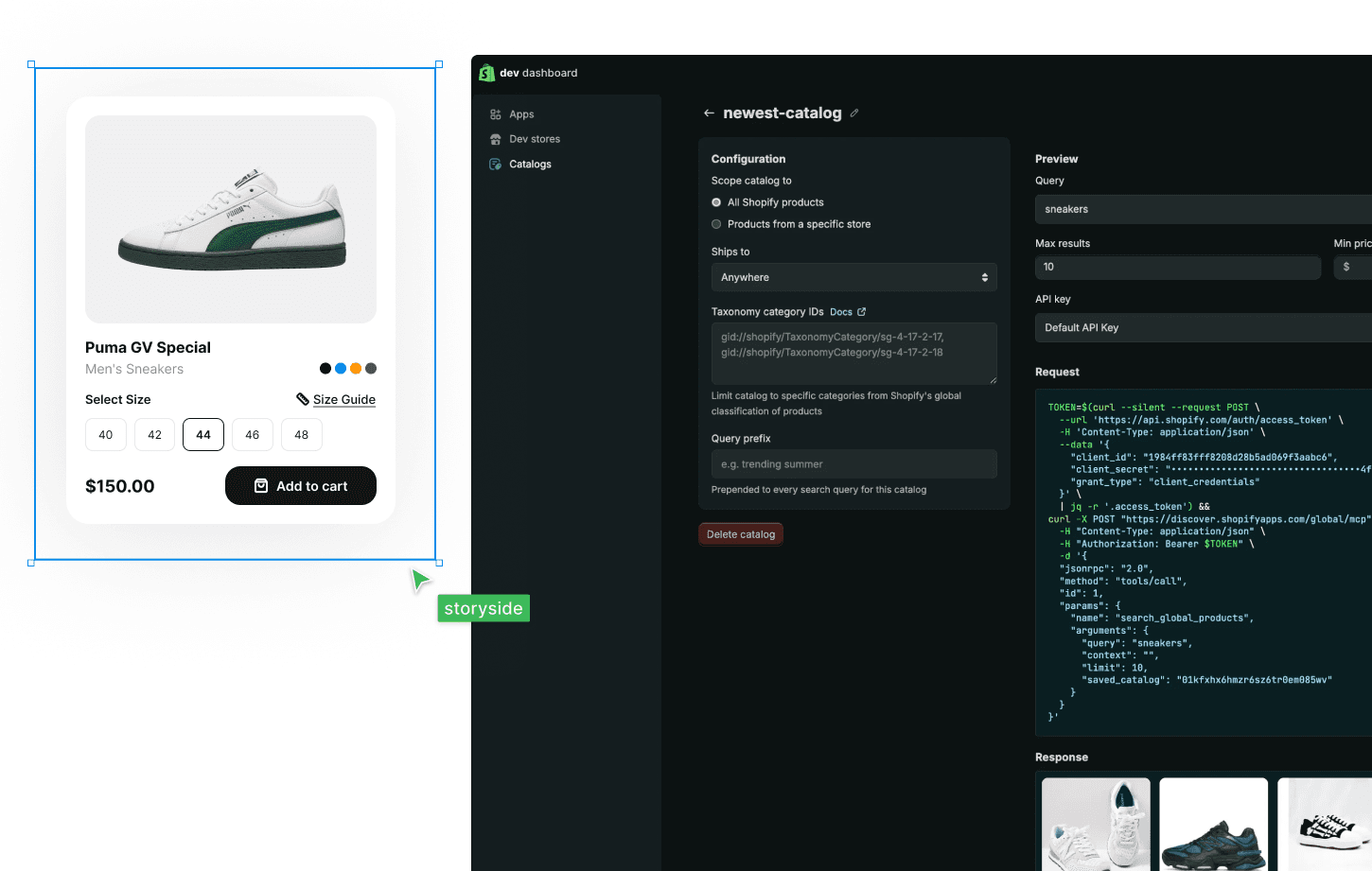The width and height of the screenshot is (1372, 871).
Task: Click the Puma GV Special title
Action: coord(148,348)
